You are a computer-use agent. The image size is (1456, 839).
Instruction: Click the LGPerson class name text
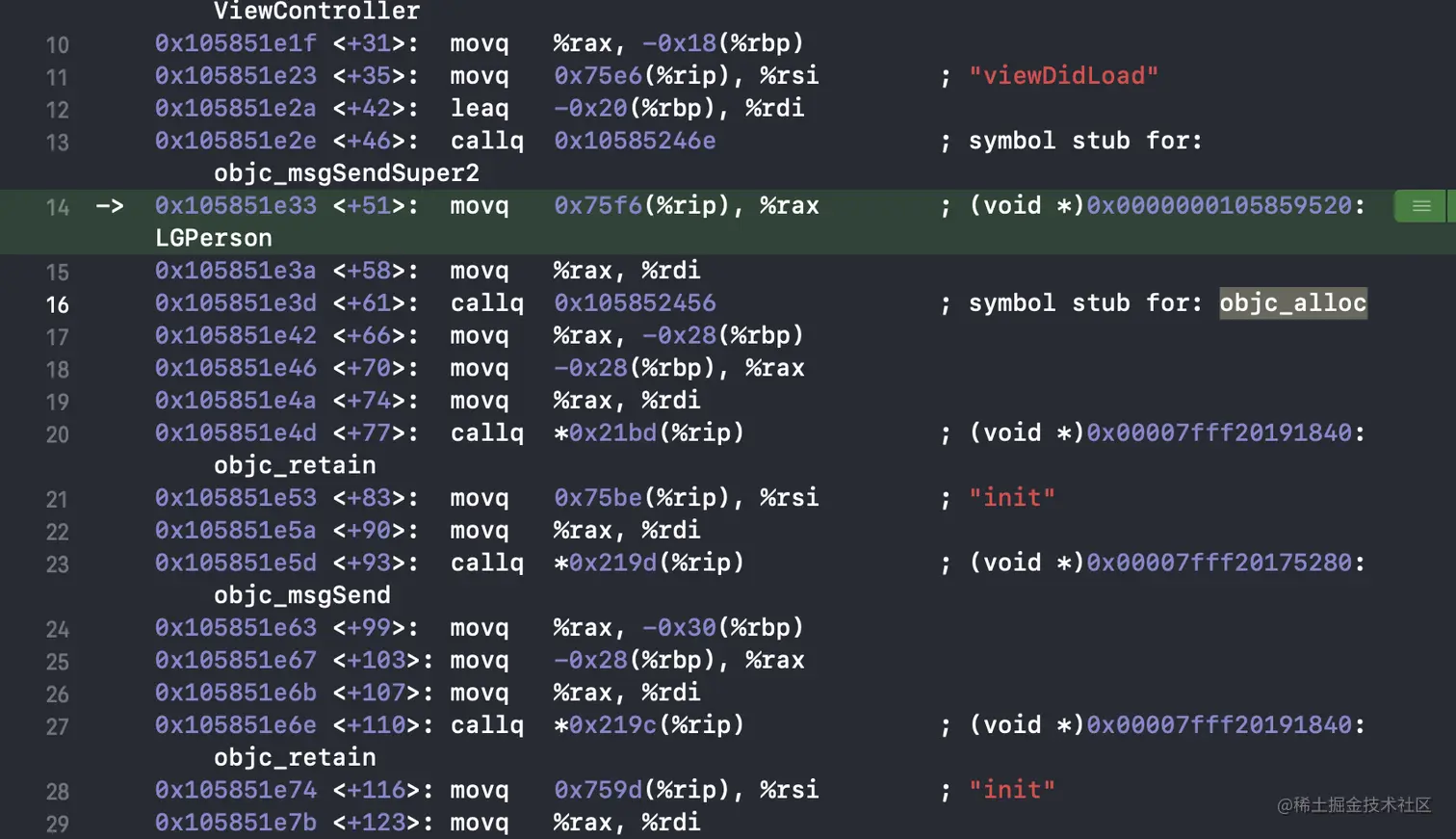[x=214, y=238]
